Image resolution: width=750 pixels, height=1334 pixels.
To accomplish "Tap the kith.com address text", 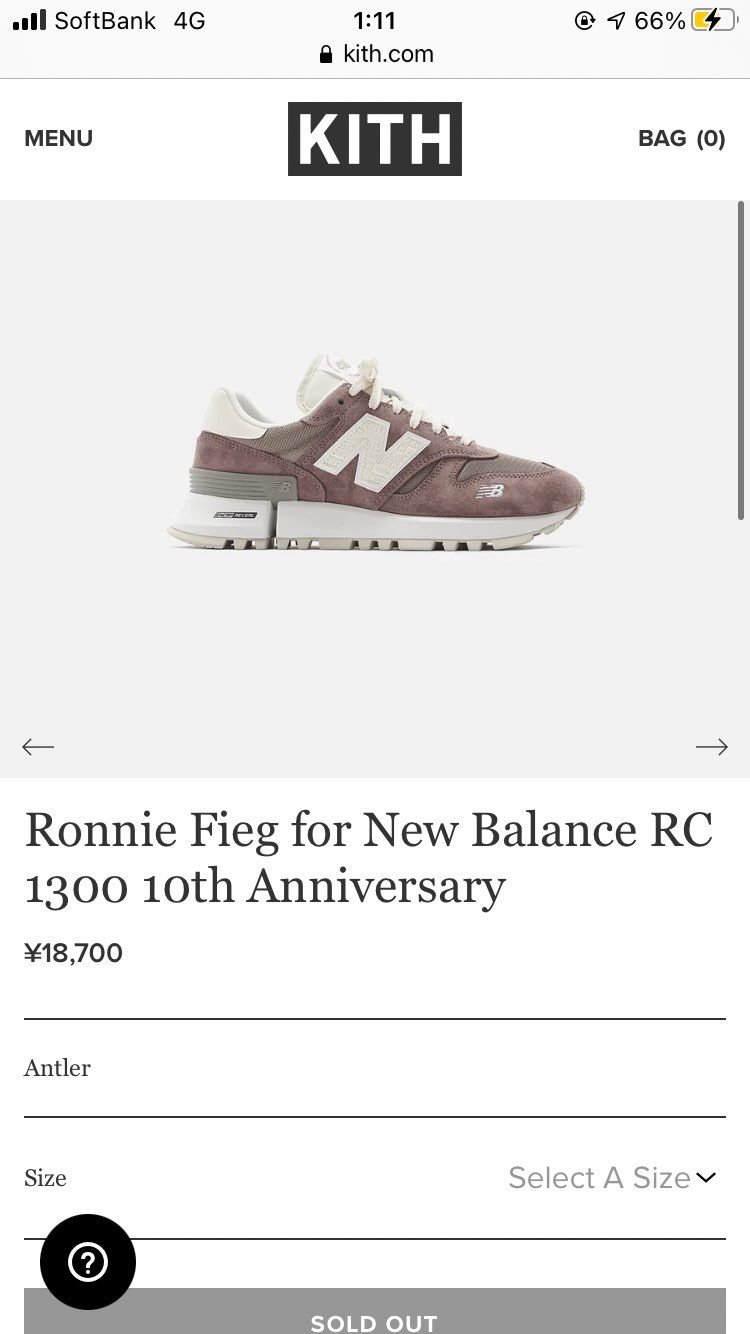I will coord(388,54).
